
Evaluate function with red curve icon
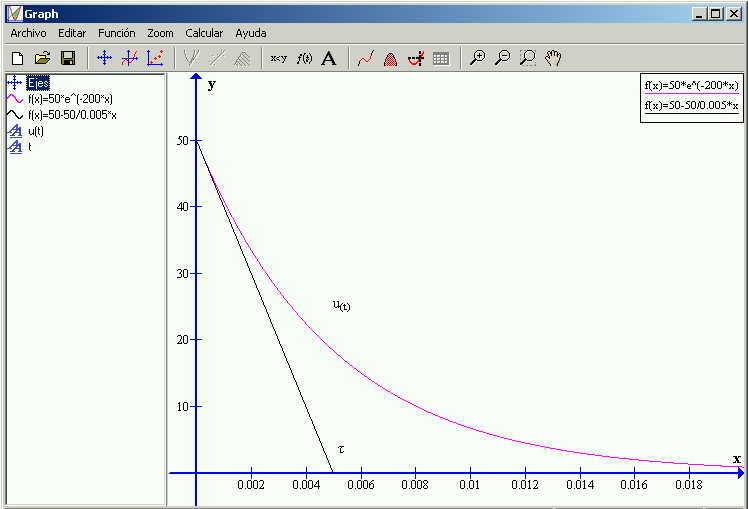coord(365,58)
